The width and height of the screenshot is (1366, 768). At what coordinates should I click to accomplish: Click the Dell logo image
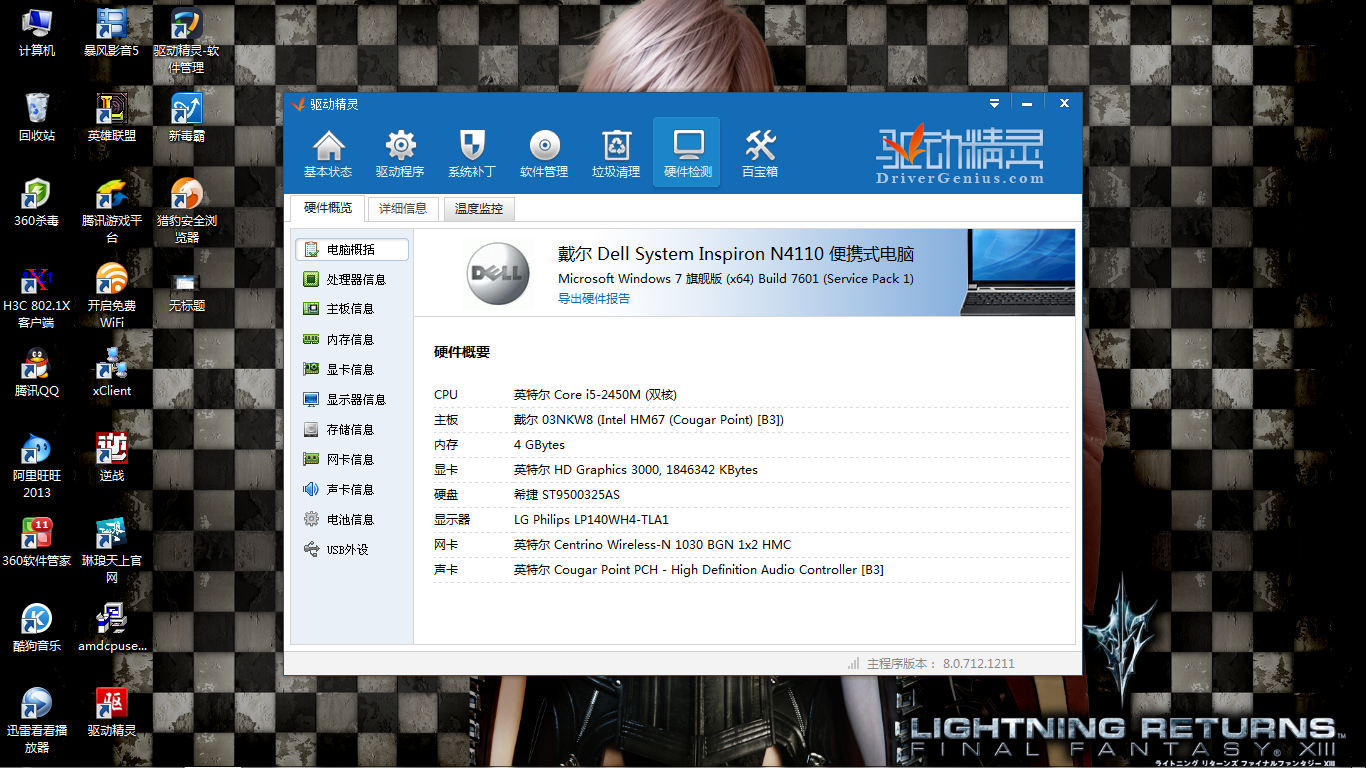coord(497,273)
